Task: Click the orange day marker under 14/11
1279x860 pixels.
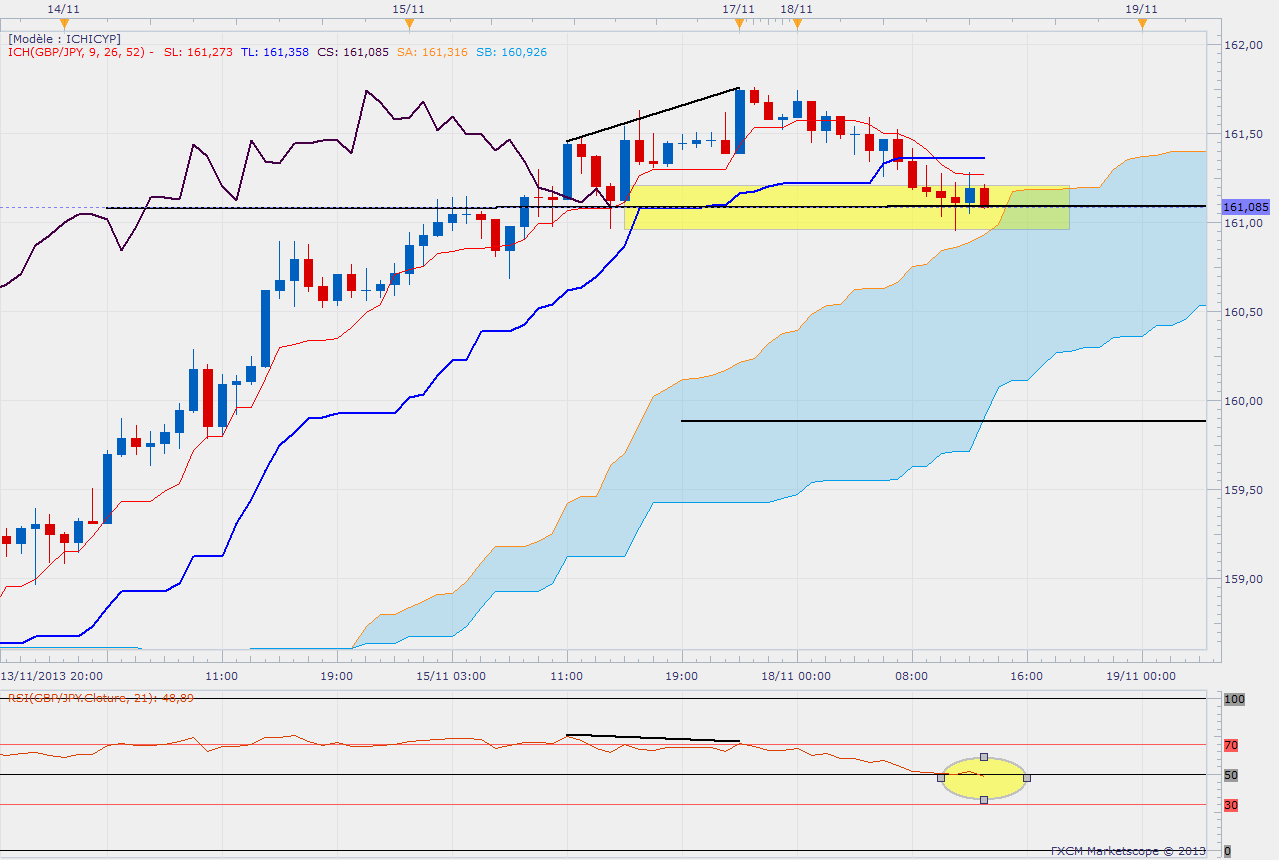Action: pyautogui.click(x=64, y=24)
